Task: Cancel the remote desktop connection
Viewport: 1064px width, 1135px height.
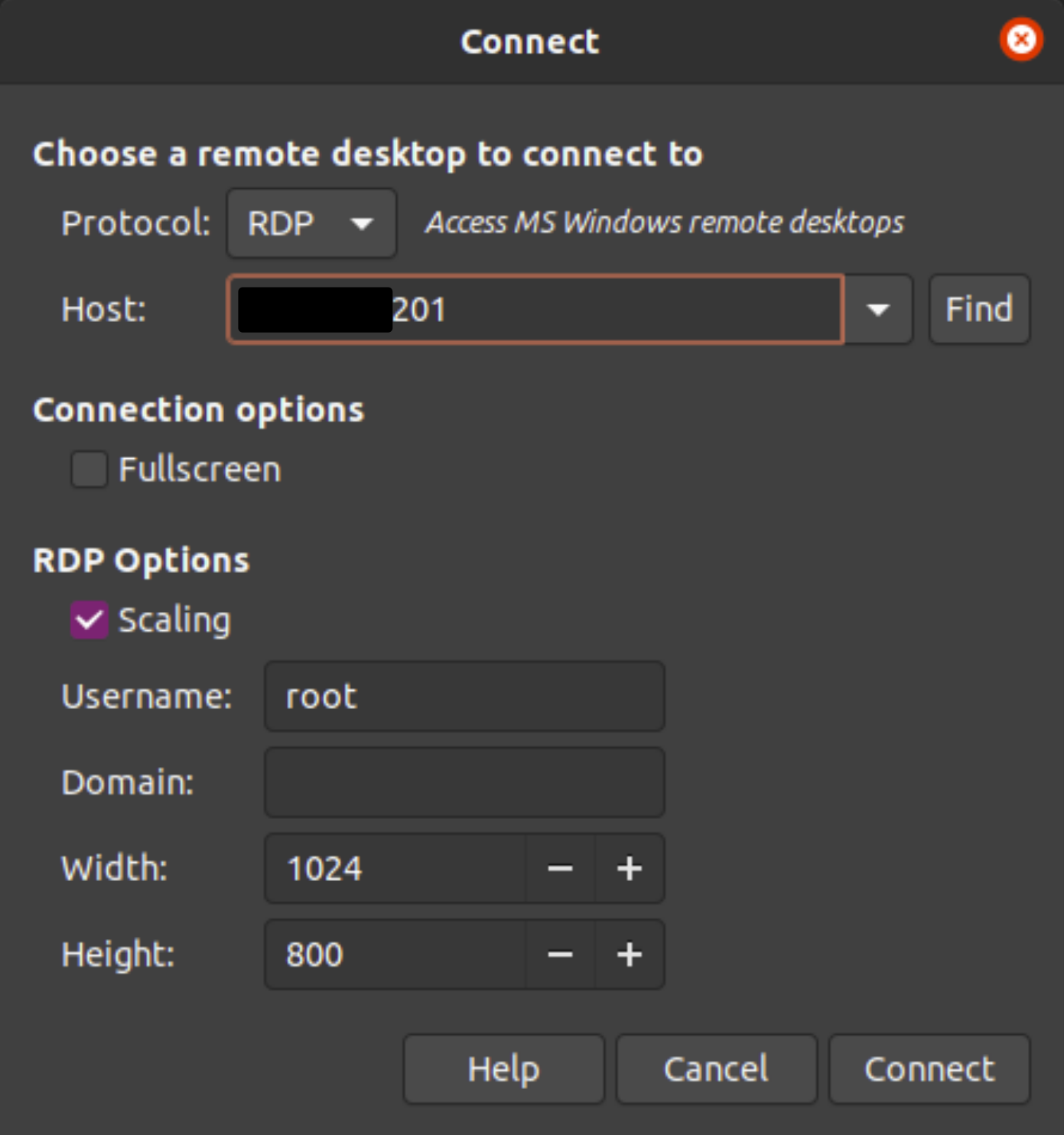Action: [716, 1068]
